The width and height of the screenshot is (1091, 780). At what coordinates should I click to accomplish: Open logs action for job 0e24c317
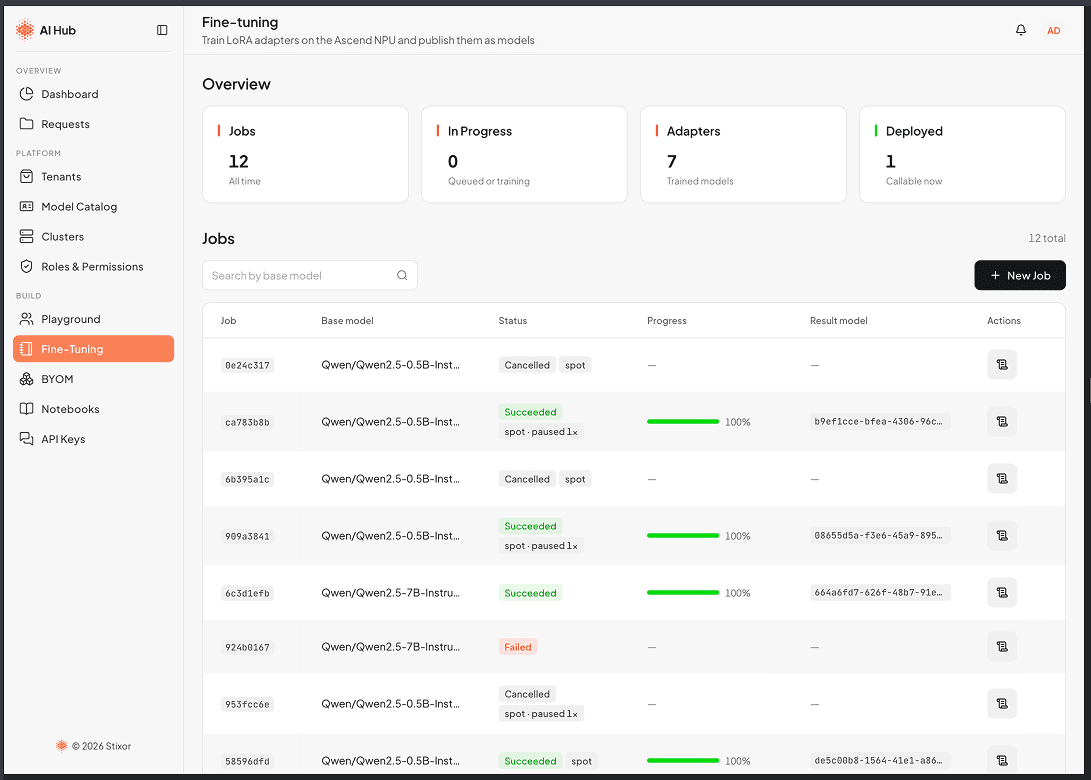coord(1002,365)
